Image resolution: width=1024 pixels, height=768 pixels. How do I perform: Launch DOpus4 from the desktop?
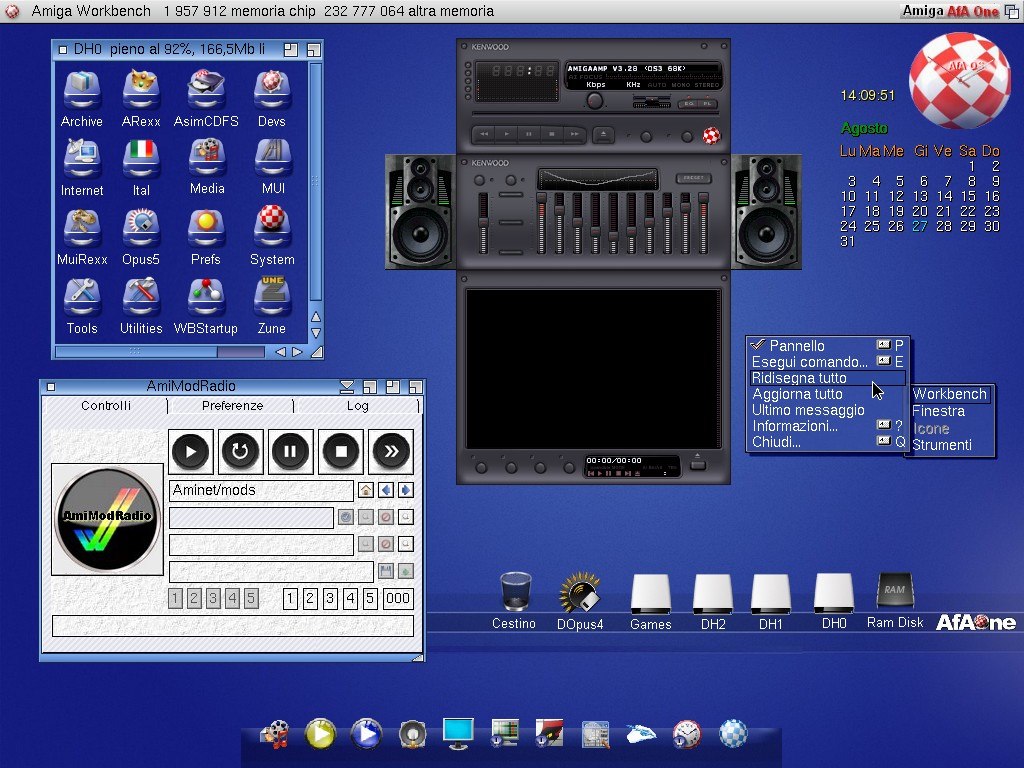coord(580,593)
